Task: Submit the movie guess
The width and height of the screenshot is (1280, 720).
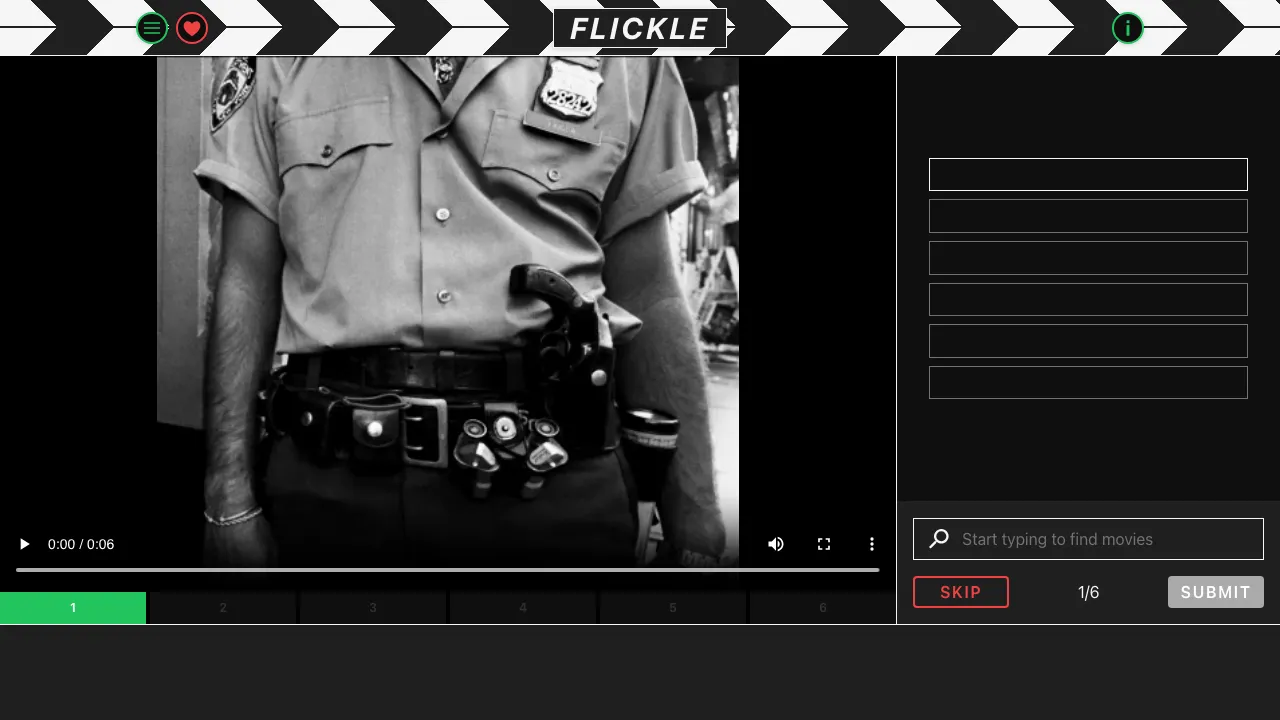Action: pos(1216,592)
